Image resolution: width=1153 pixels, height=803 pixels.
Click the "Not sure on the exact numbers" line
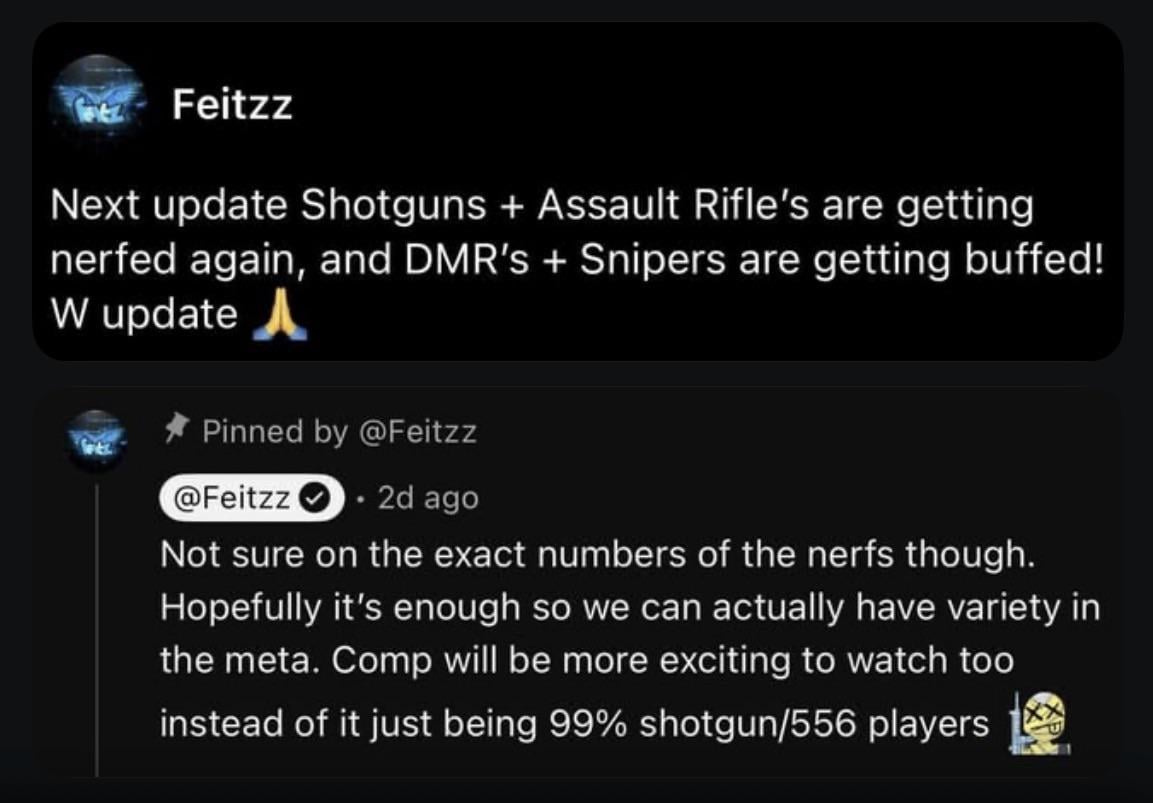(594, 554)
